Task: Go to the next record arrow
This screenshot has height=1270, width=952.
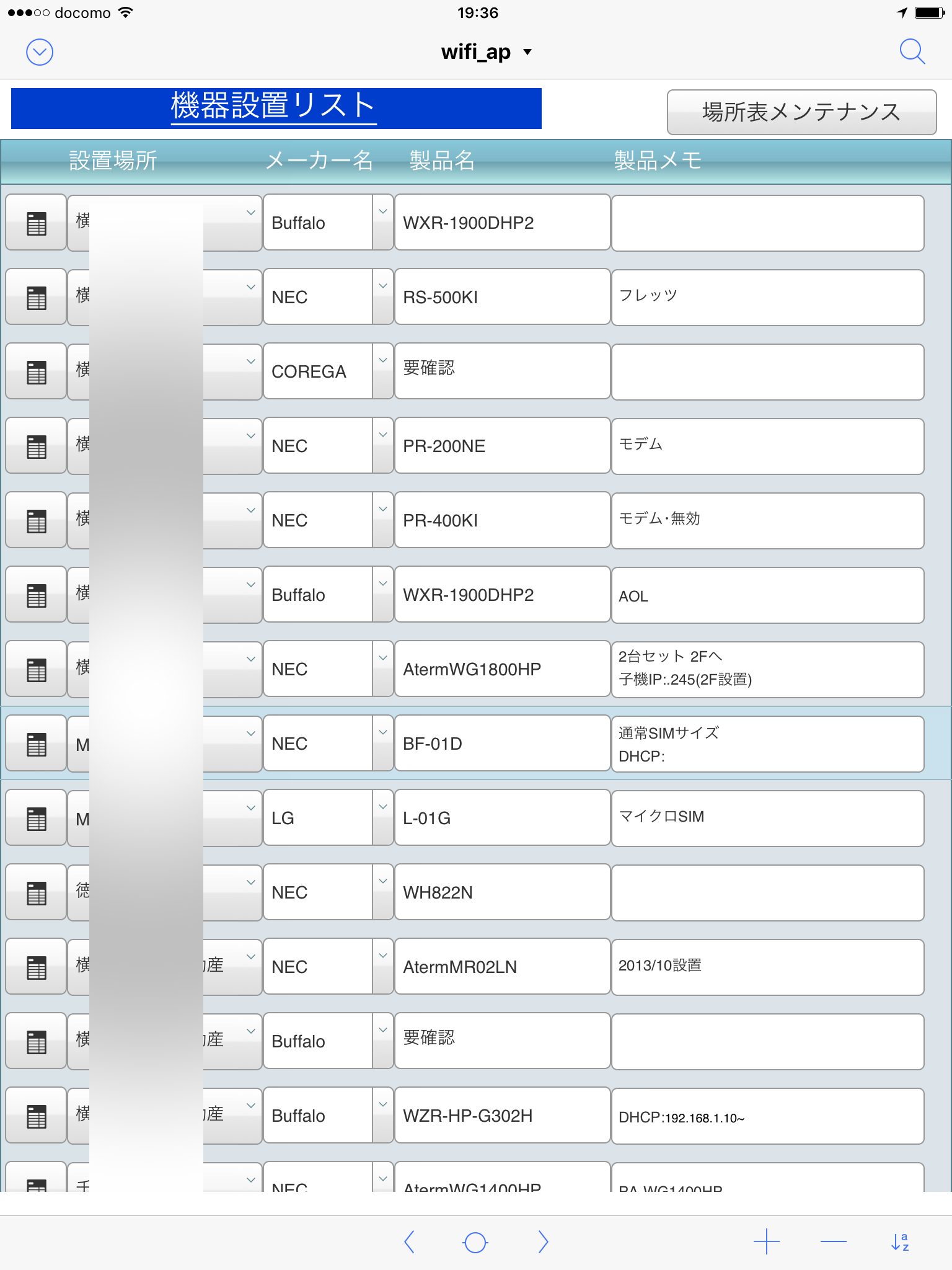Action: [x=543, y=1242]
